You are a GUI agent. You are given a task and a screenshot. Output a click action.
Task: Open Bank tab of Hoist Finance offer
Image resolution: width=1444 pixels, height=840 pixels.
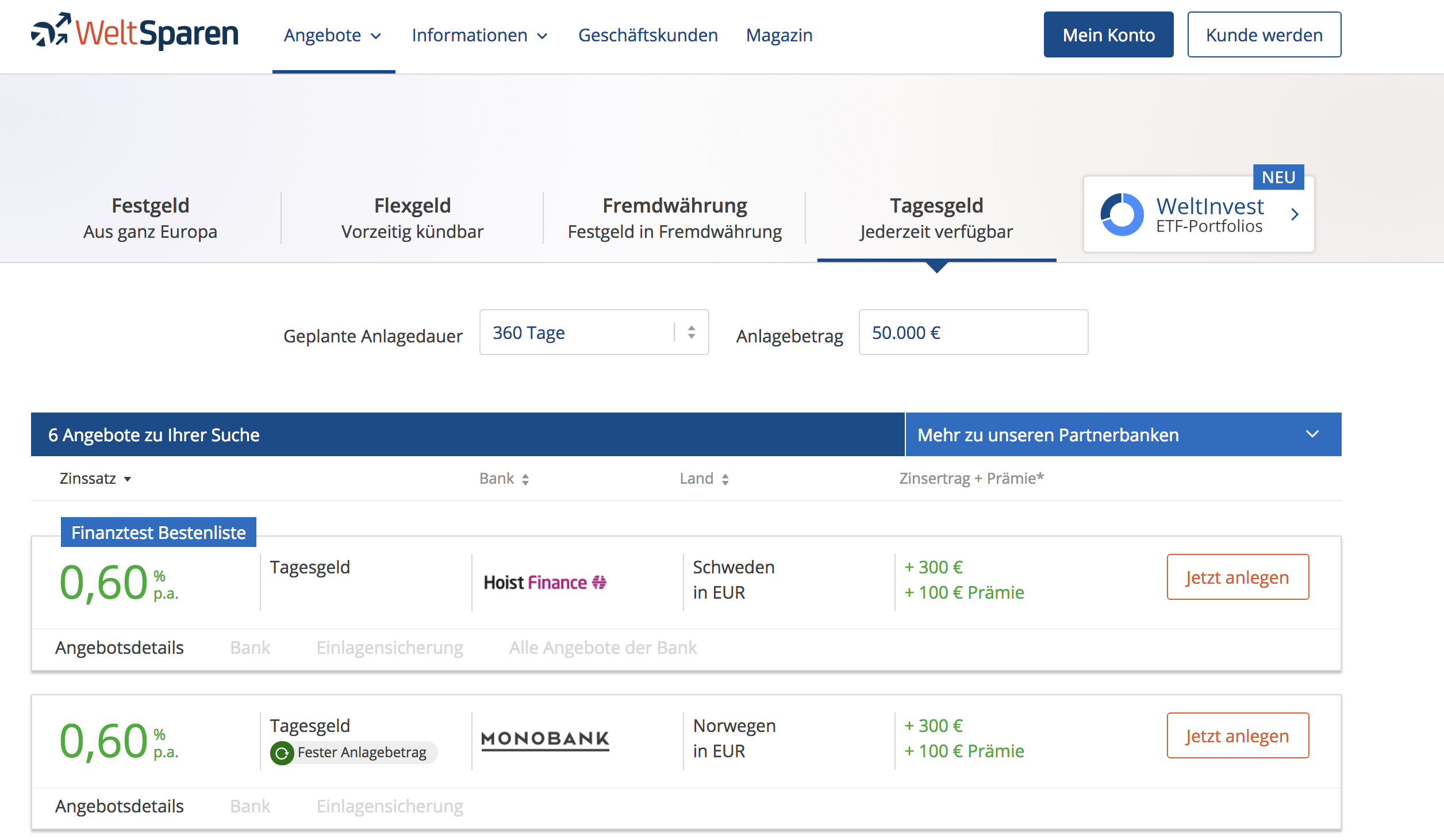tap(250, 648)
